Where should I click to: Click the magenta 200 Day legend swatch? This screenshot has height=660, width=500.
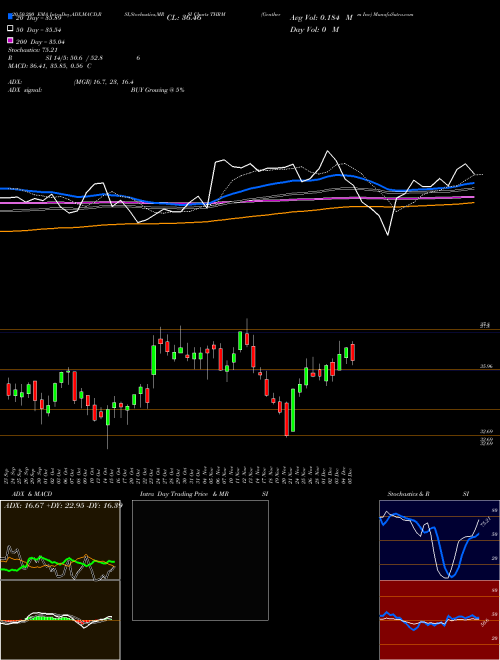(x=10, y=40)
